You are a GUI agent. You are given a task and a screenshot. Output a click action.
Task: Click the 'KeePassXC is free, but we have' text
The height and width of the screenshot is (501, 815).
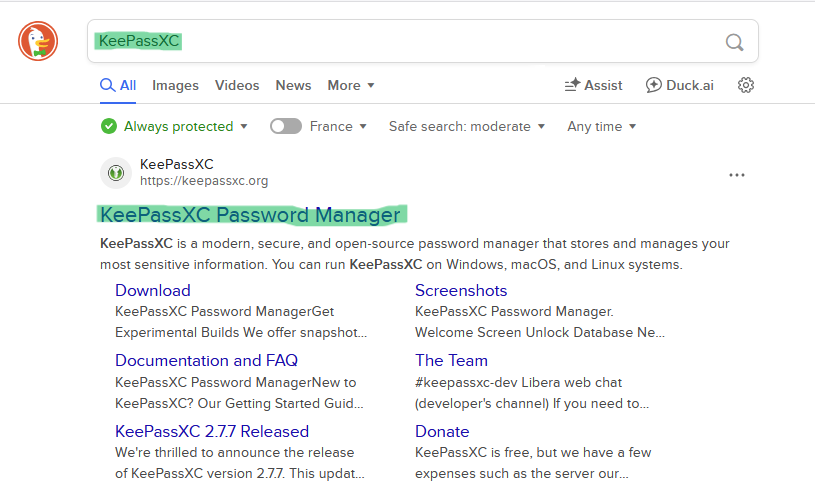coord(520,452)
